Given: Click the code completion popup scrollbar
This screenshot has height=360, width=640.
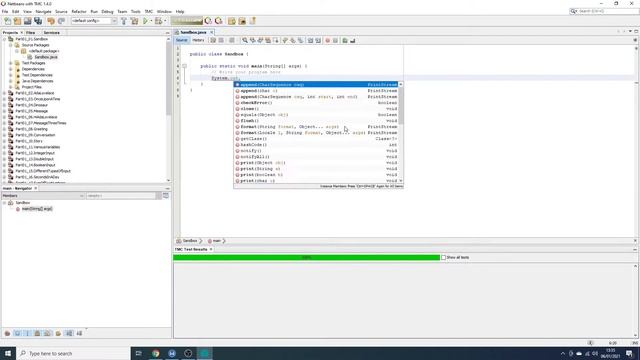Looking at the screenshot, I should coord(401,133).
